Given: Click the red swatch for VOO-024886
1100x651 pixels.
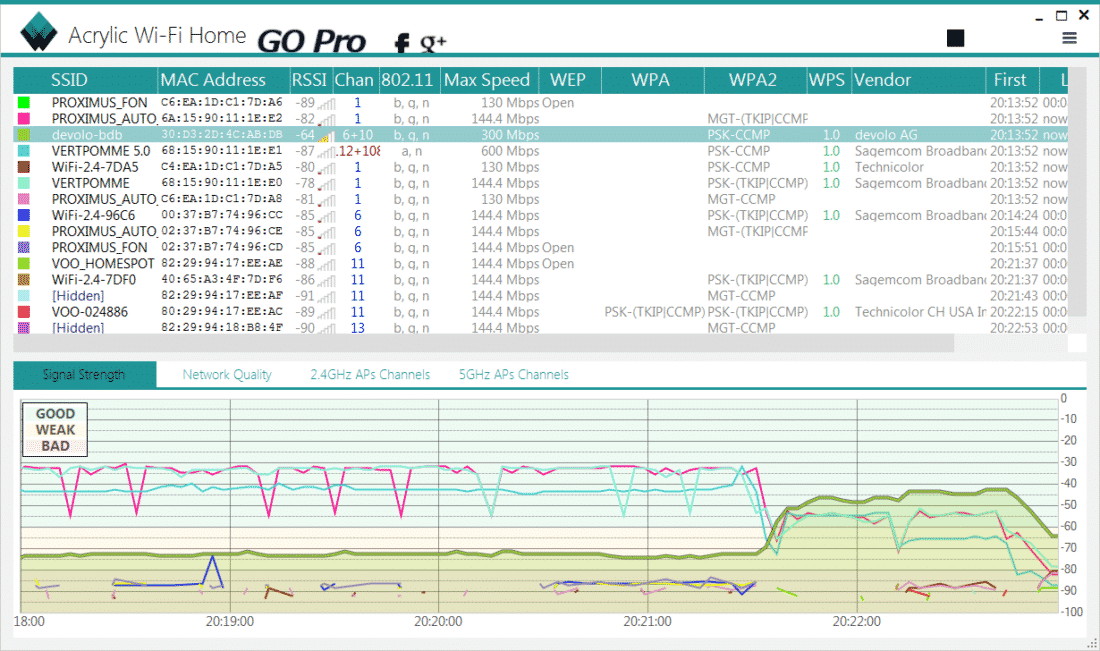Looking at the screenshot, I should pos(24,312).
